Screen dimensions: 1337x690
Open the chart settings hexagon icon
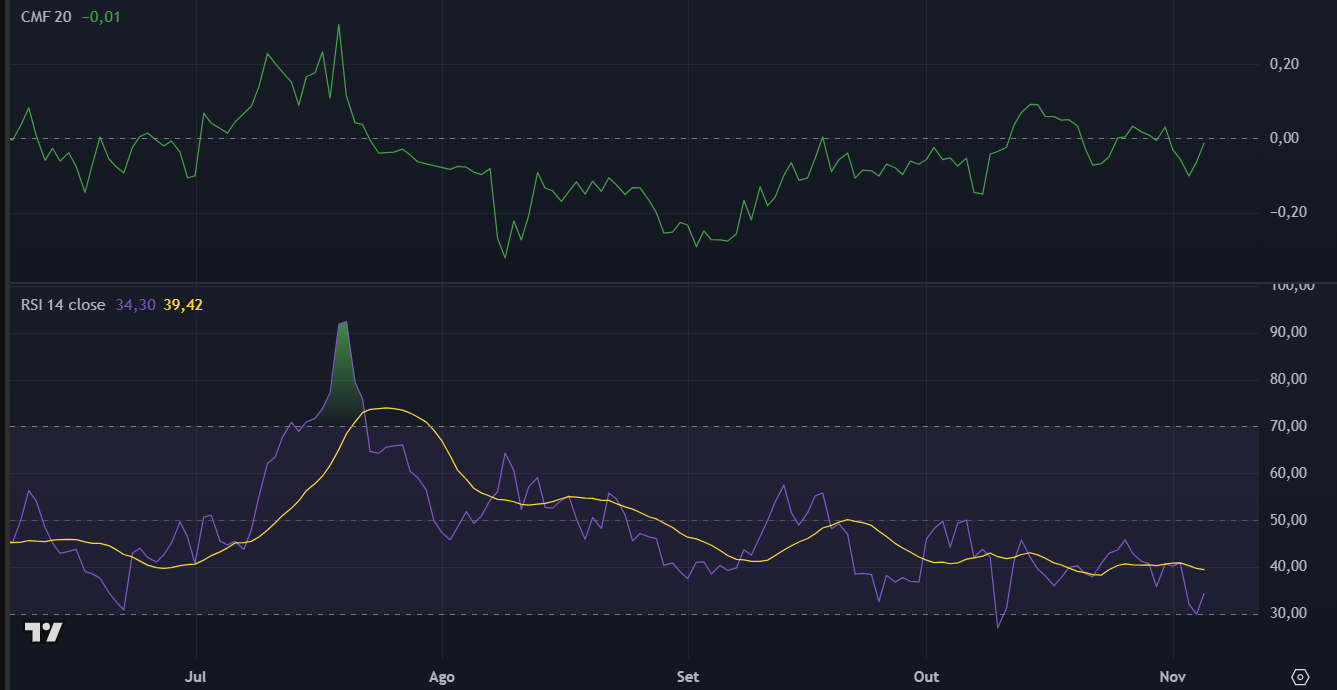click(x=1302, y=677)
